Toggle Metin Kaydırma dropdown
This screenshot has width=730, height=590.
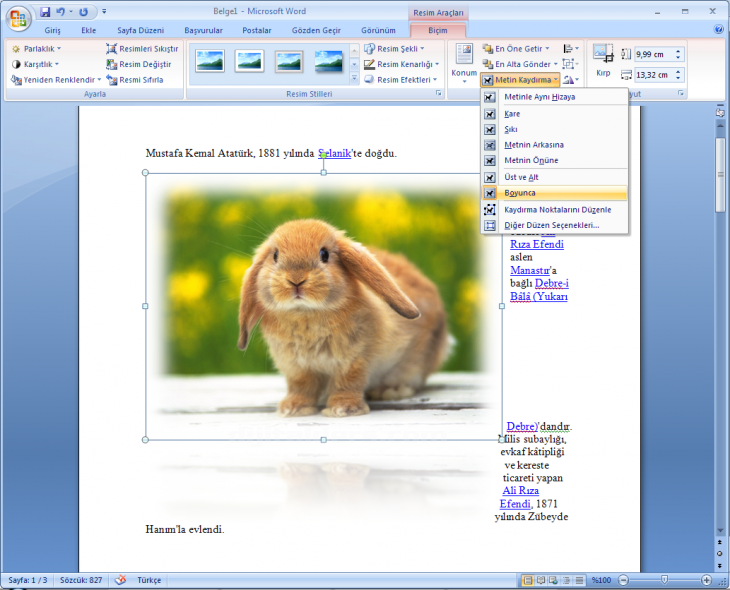[520, 80]
